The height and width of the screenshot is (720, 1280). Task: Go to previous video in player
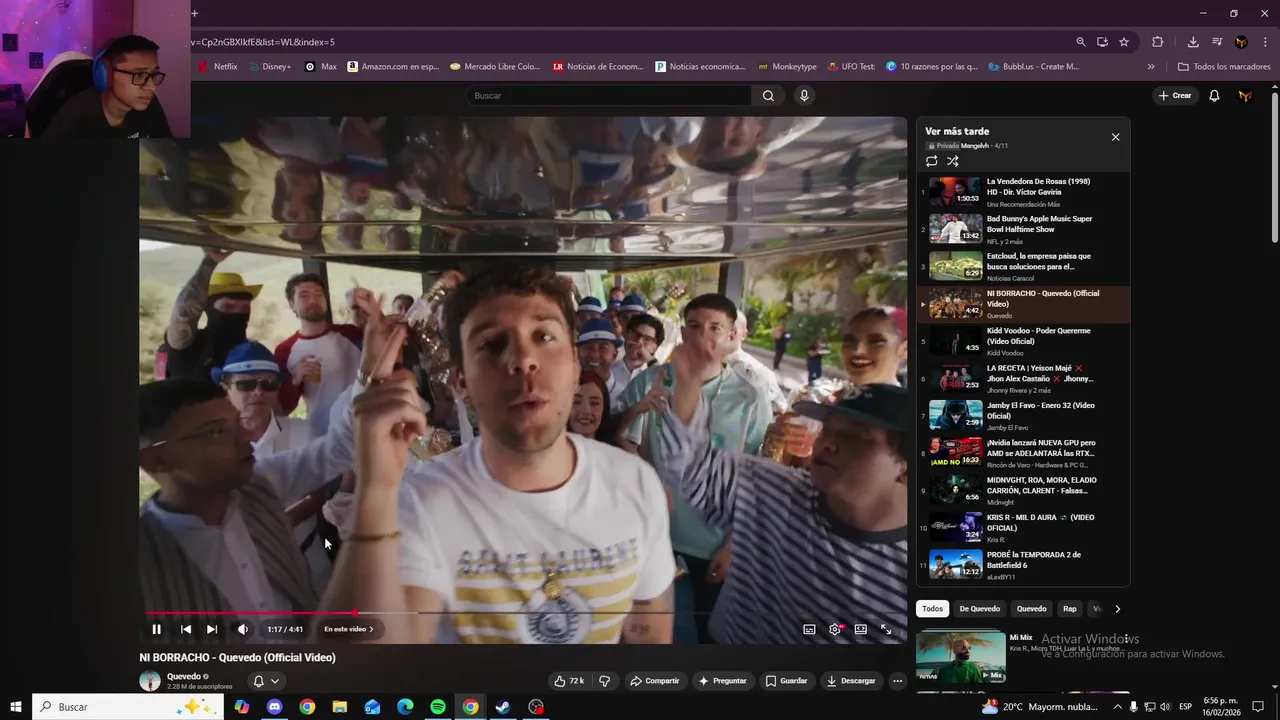coord(186,629)
